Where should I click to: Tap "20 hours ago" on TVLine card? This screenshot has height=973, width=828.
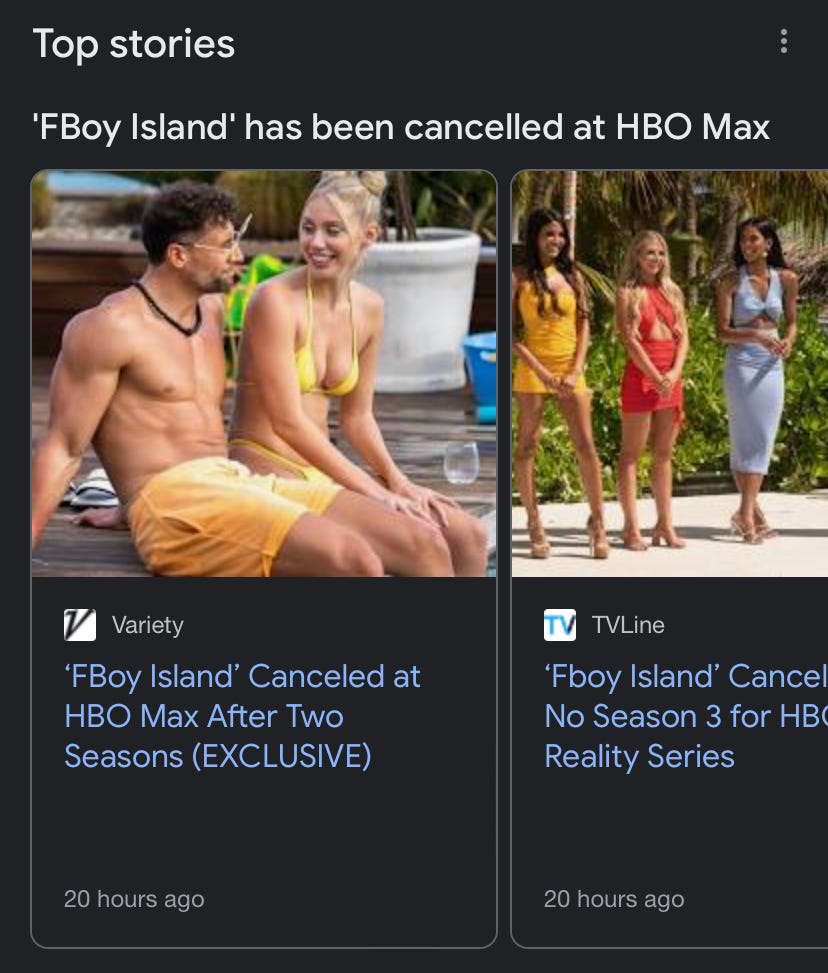614,899
